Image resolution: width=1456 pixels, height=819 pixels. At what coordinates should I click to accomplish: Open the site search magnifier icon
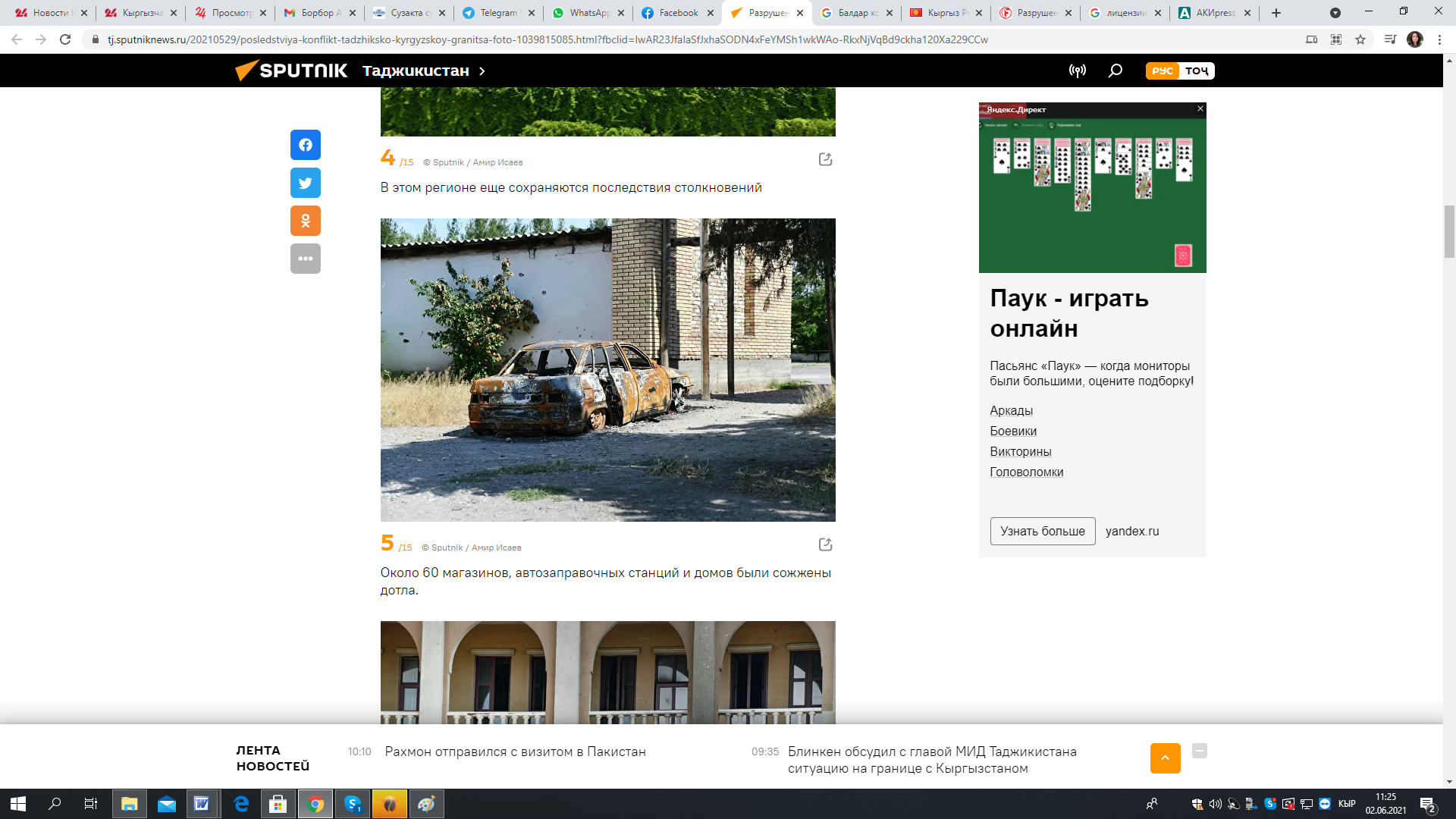click(x=1115, y=71)
